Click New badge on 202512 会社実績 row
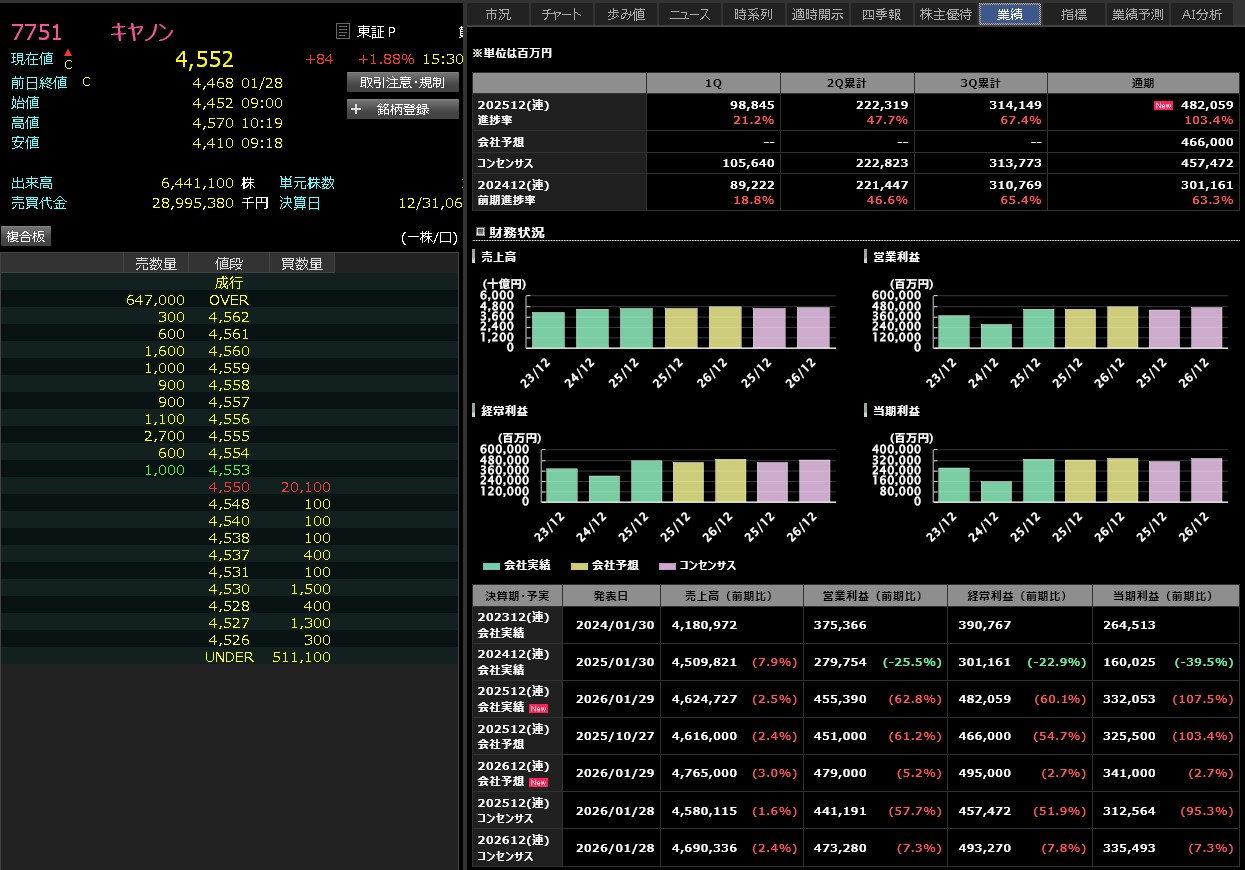 tap(537, 708)
